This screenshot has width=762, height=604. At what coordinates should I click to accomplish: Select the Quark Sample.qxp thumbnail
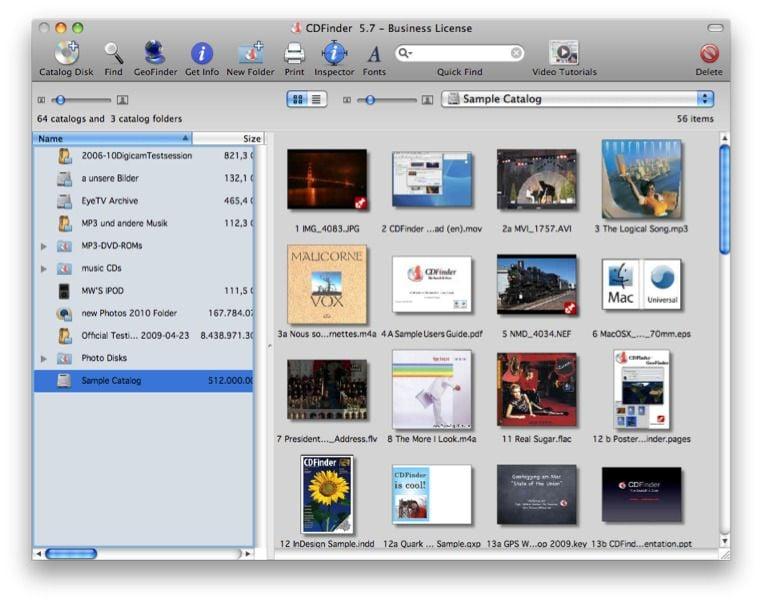click(x=432, y=495)
